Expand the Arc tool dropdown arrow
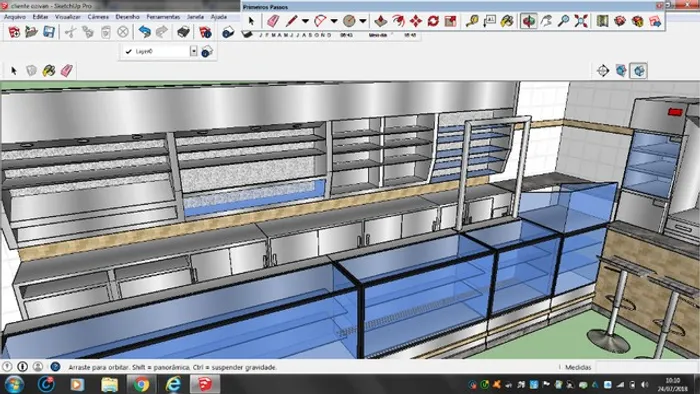This screenshot has height=394, width=700. 334,21
